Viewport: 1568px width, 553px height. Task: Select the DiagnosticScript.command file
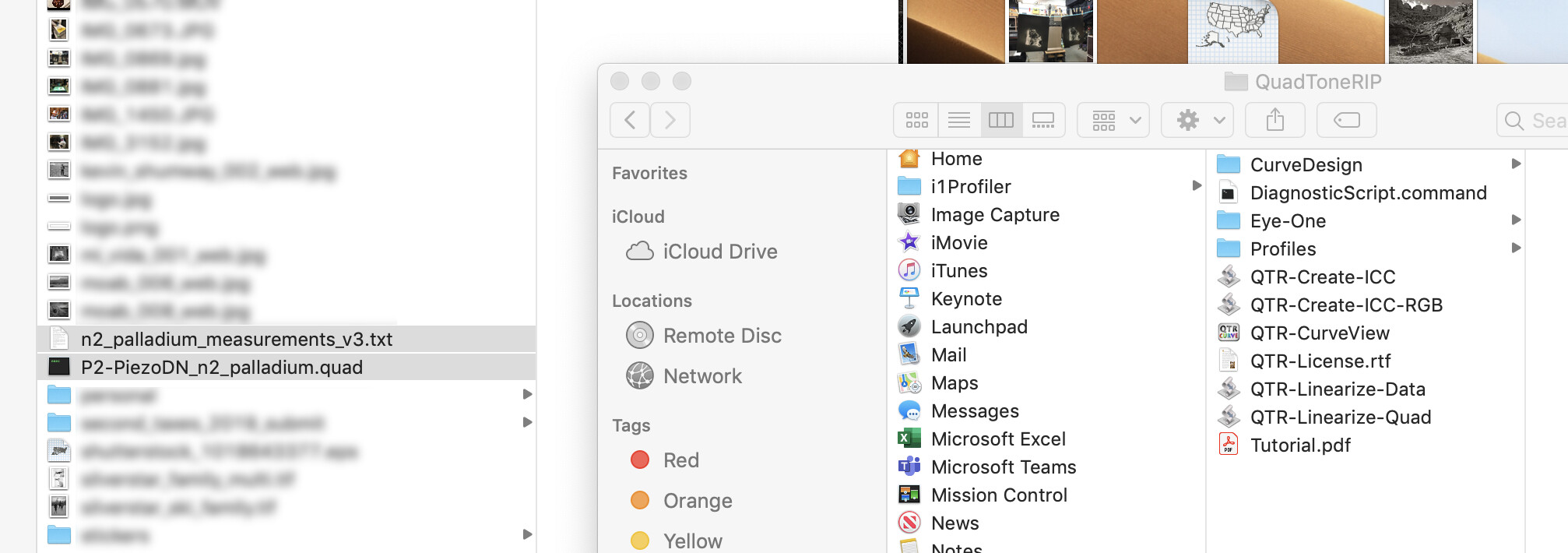coord(1367,193)
